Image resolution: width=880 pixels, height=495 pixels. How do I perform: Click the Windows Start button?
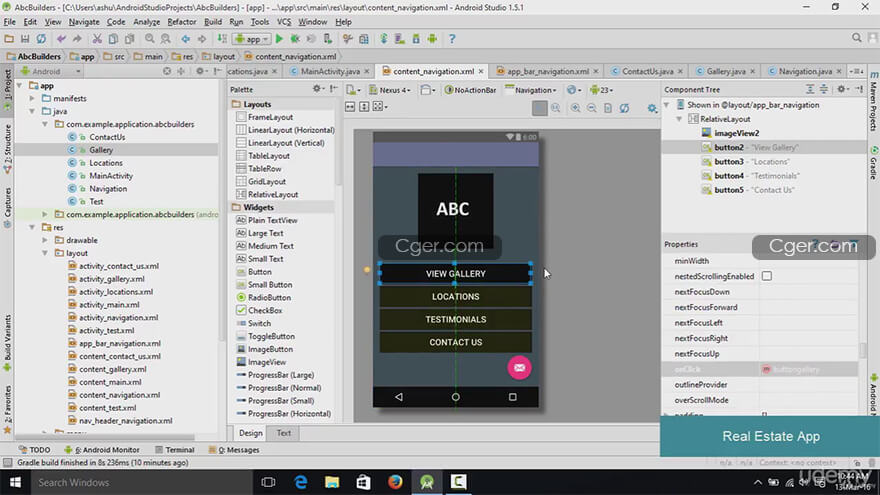tap(15, 482)
